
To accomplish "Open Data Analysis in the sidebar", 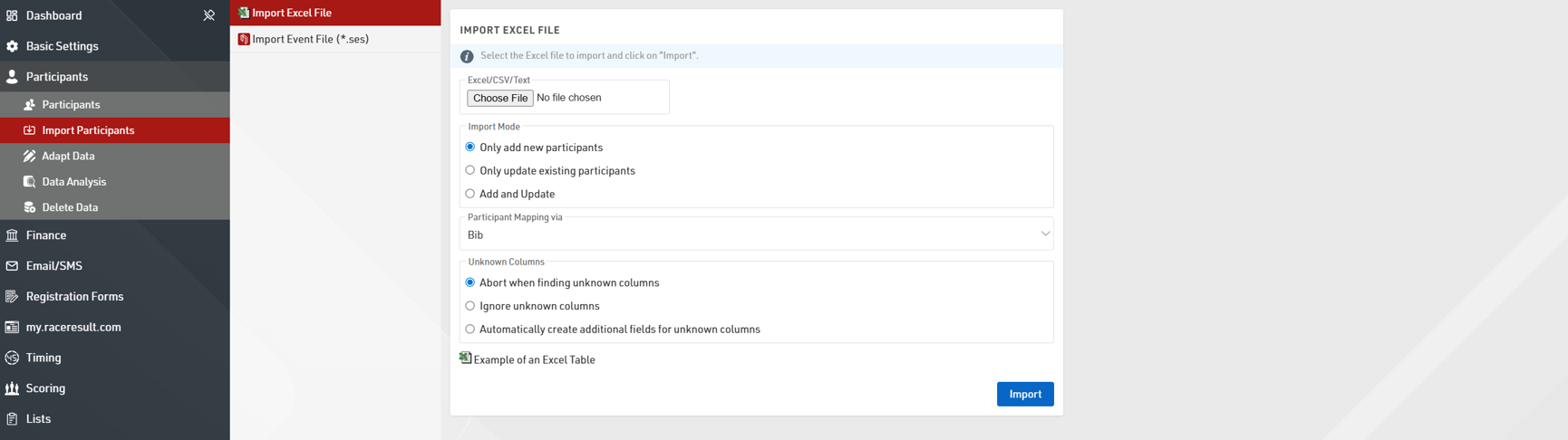I will pyautogui.click(x=73, y=182).
